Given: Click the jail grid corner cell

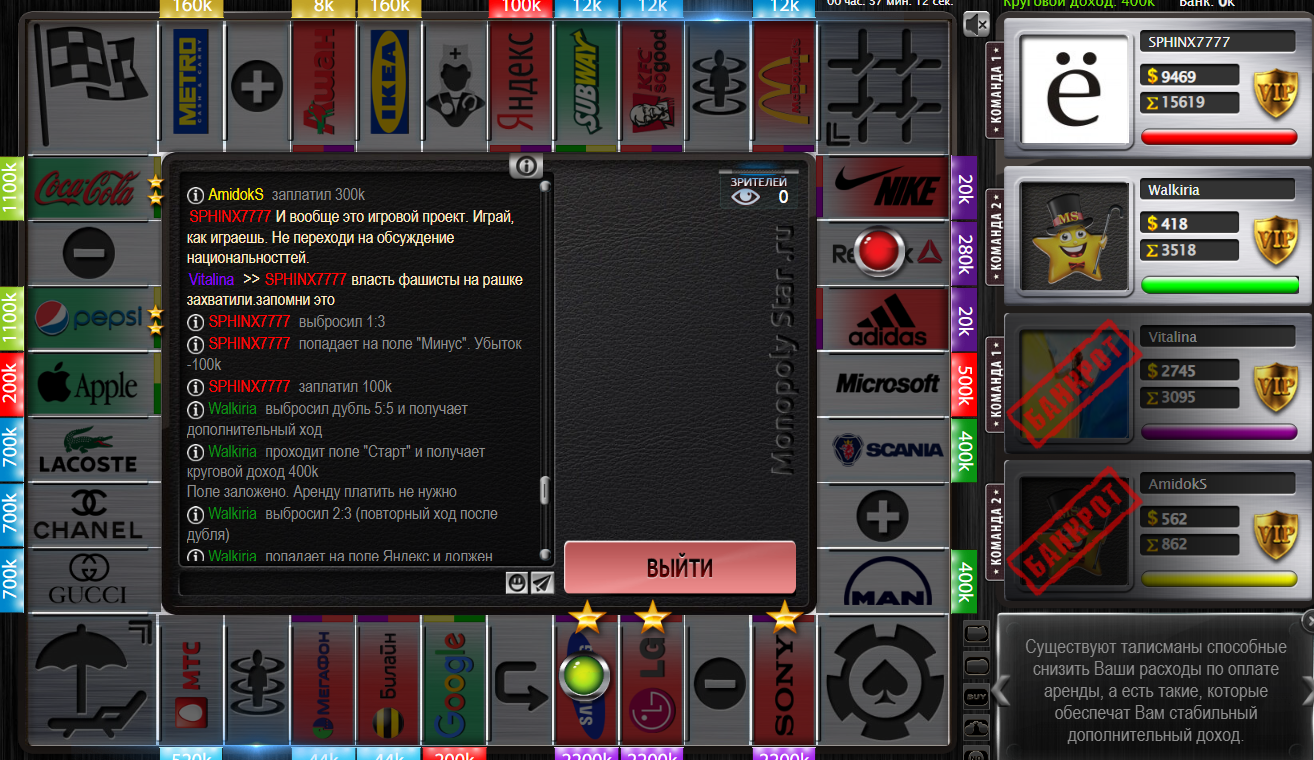Looking at the screenshot, I should click(884, 84).
